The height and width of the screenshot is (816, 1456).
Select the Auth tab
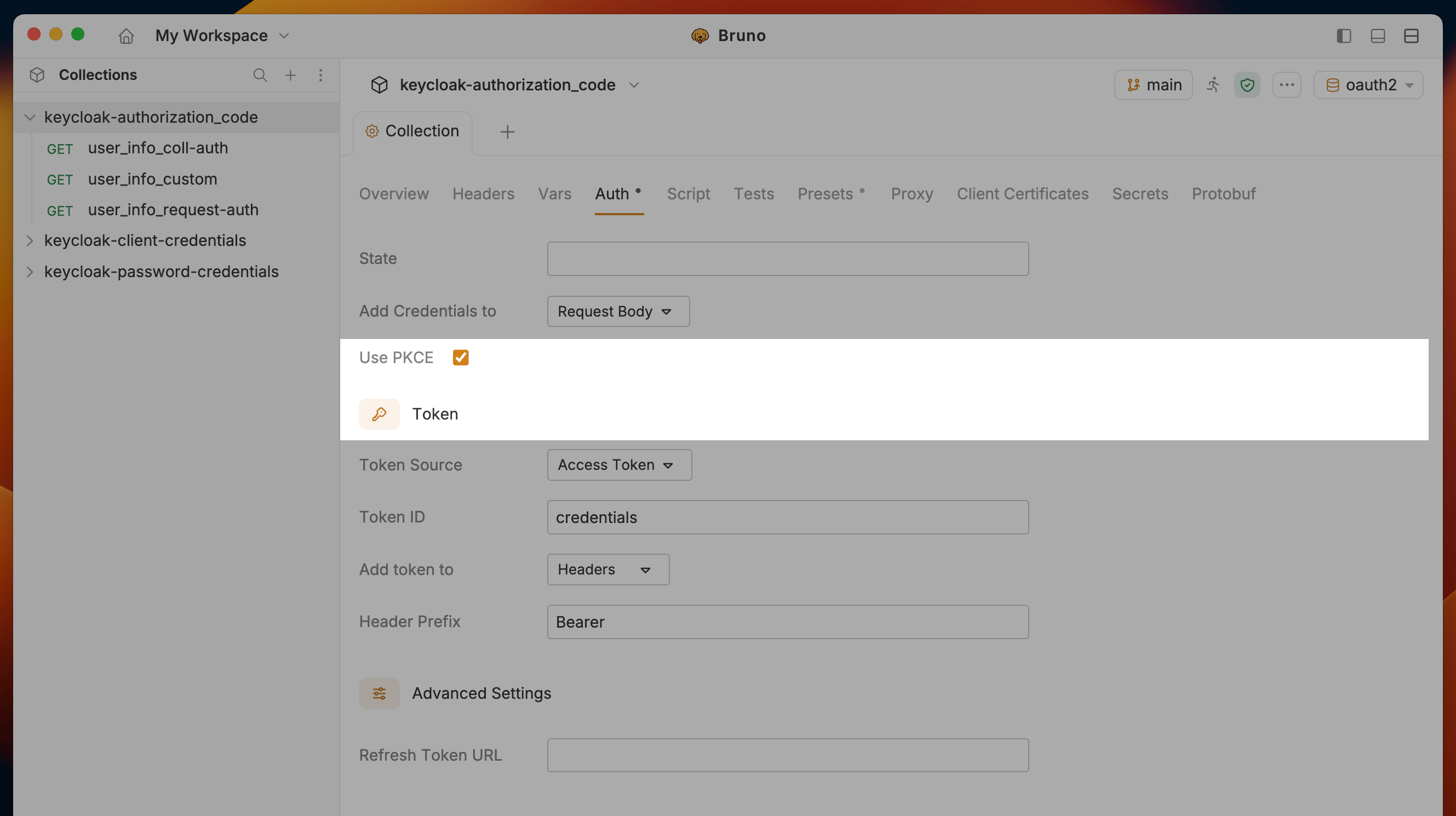(x=618, y=194)
